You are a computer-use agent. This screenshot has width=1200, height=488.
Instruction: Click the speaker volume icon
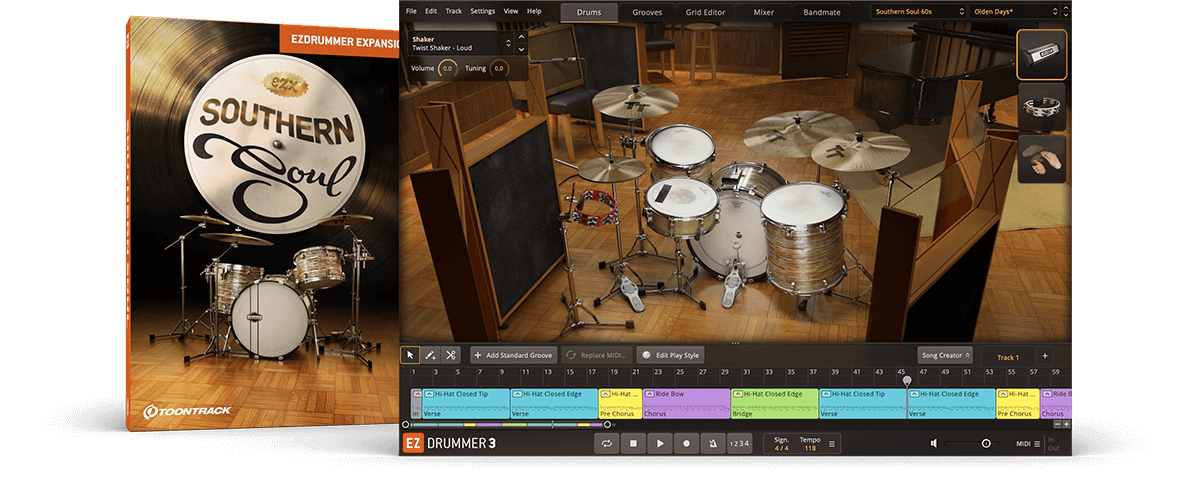tap(934, 443)
